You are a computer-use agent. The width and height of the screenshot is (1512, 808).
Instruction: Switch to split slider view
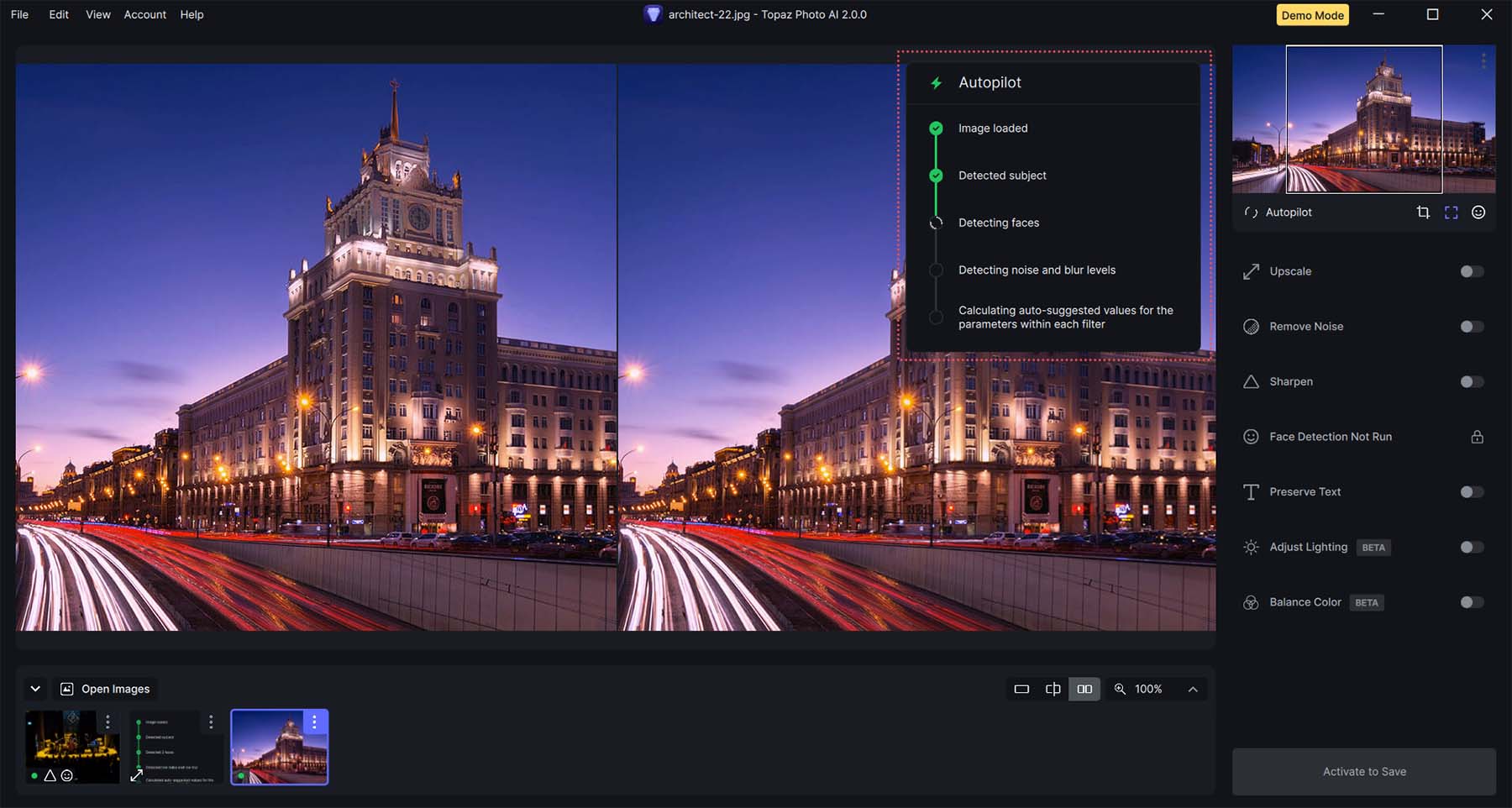(1053, 689)
